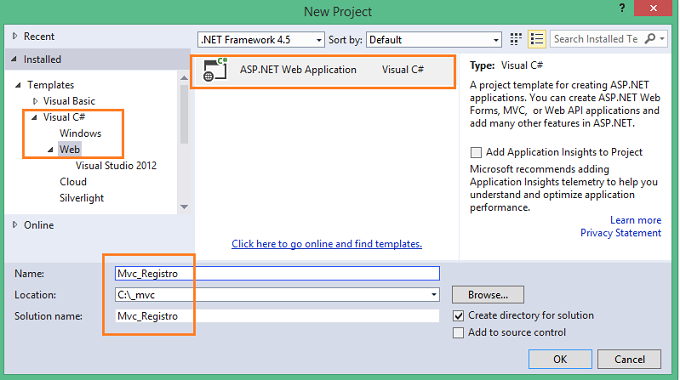Screen dimensions: 680x380
Task: Open search options dropdown arrow
Action: point(662,39)
